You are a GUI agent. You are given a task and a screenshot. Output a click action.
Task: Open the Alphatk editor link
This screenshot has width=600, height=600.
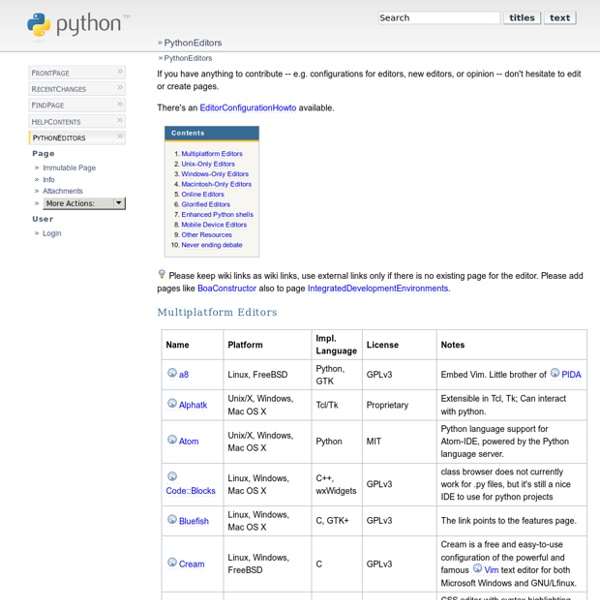coord(193,405)
